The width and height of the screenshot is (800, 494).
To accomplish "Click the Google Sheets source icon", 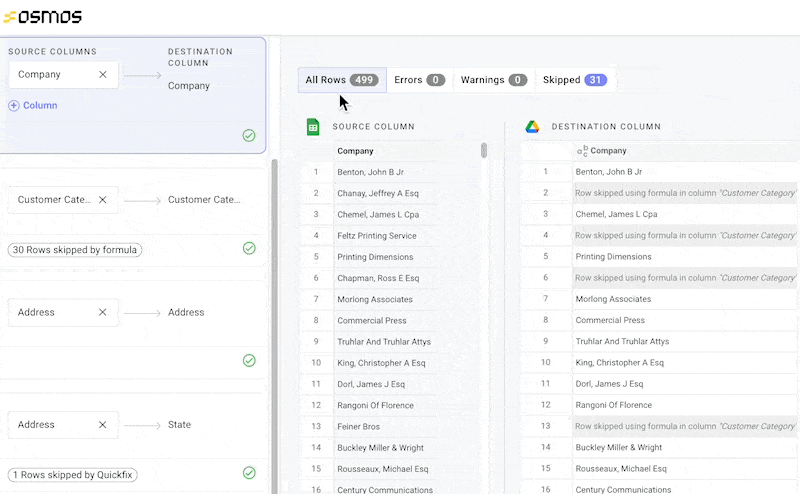I will click(x=313, y=127).
